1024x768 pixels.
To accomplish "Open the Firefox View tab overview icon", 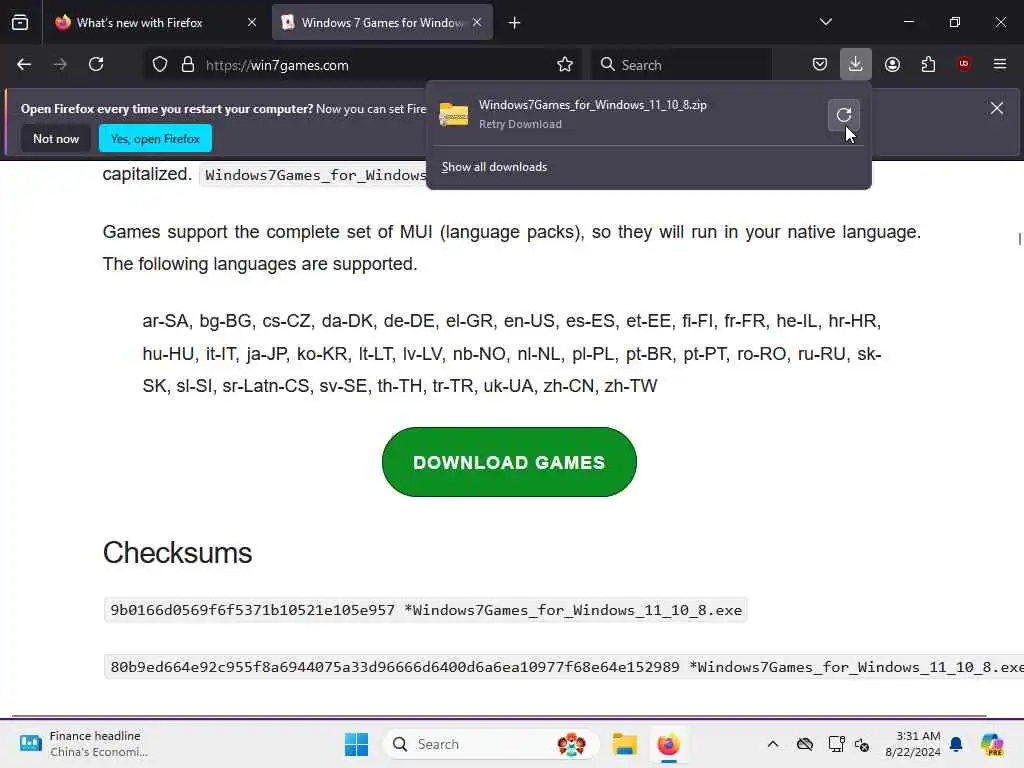I will point(20,22).
